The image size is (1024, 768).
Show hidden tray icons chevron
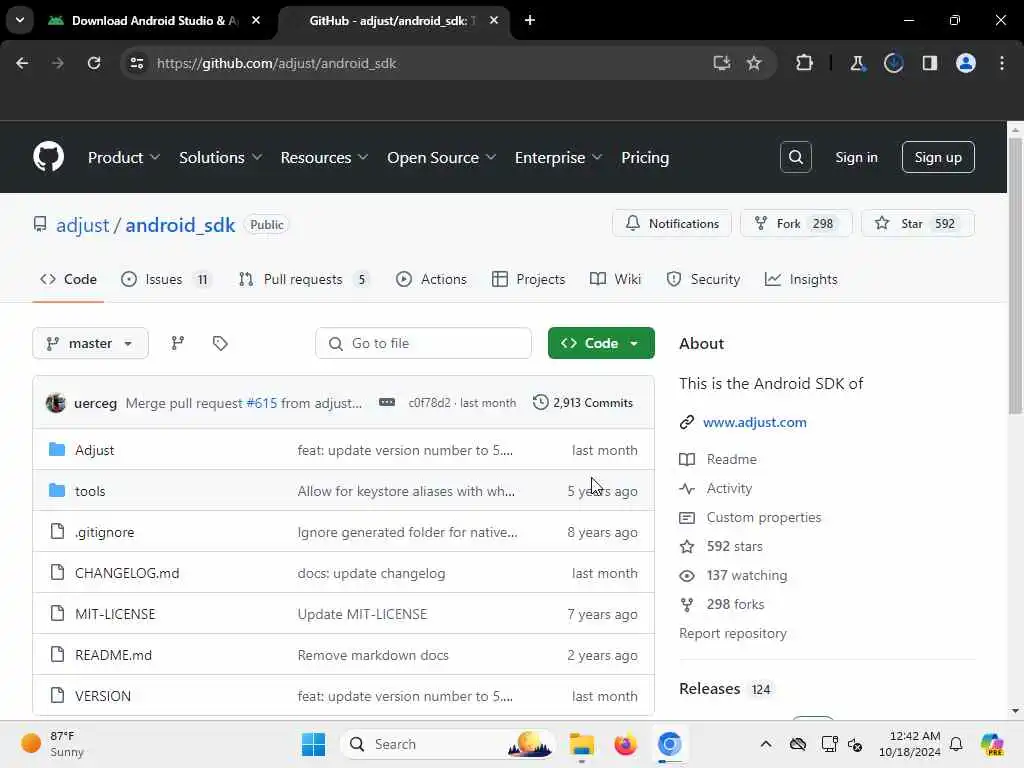765,744
